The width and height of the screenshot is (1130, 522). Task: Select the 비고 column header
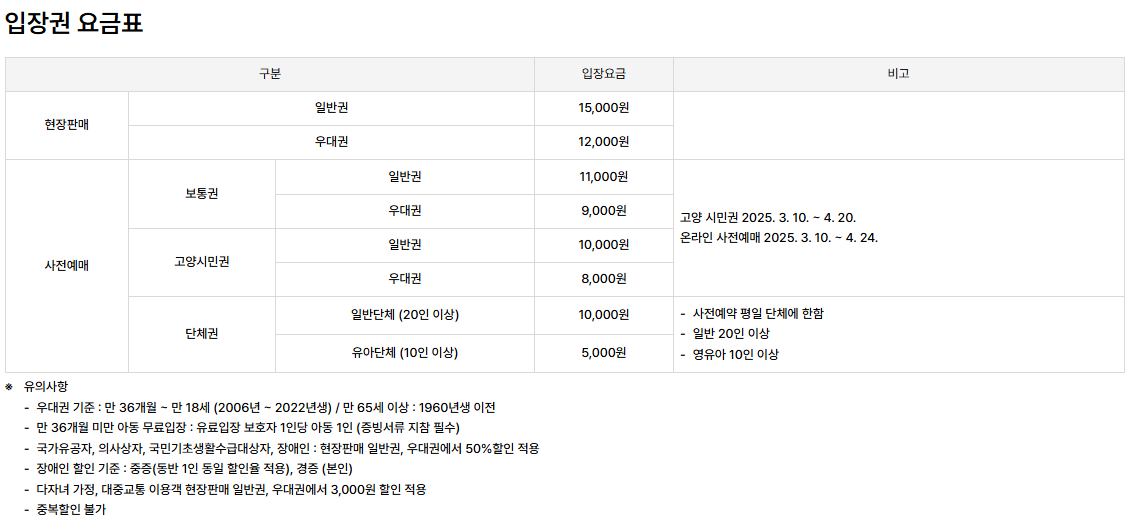(x=899, y=74)
